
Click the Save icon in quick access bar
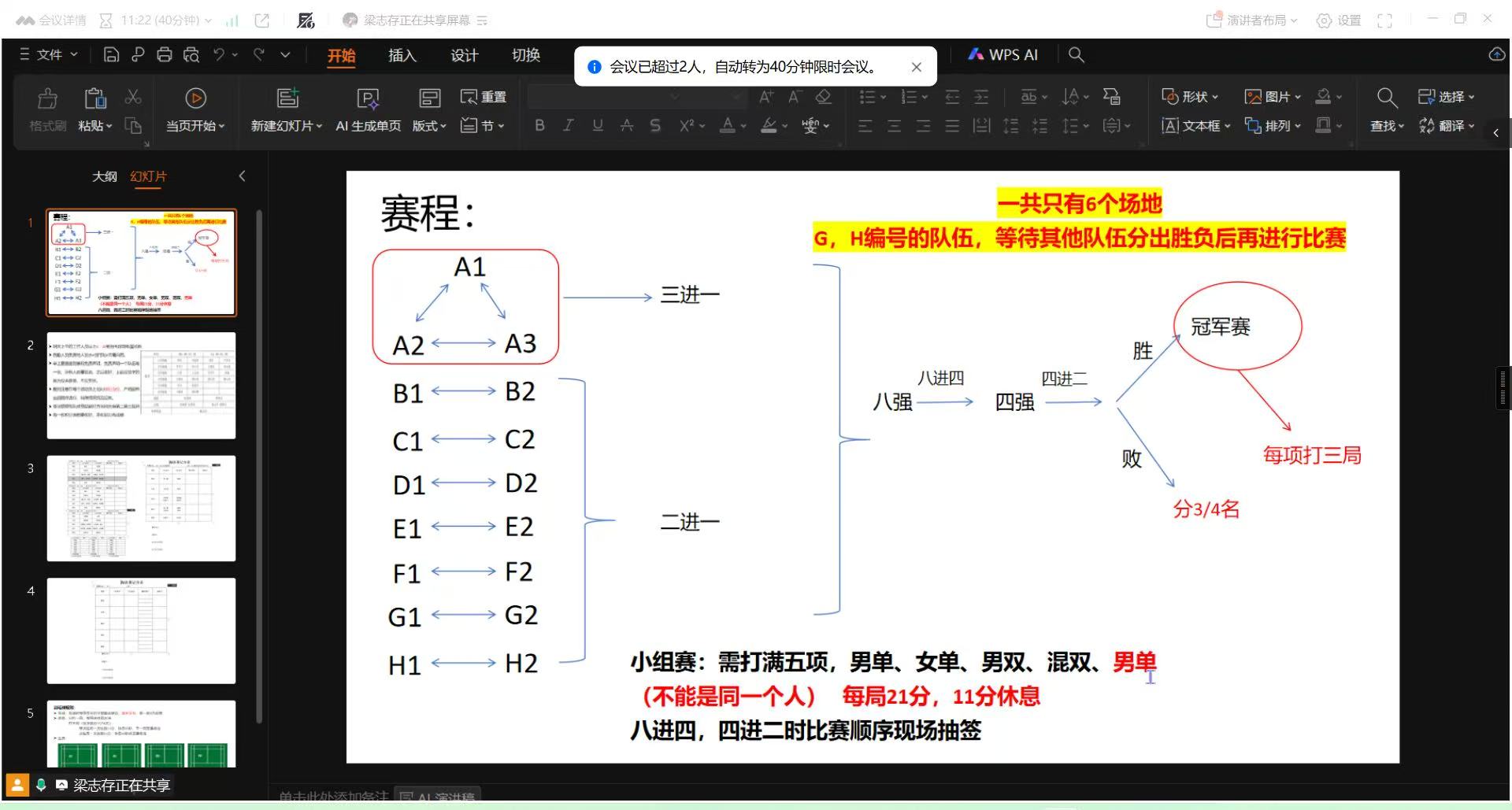coord(111,54)
